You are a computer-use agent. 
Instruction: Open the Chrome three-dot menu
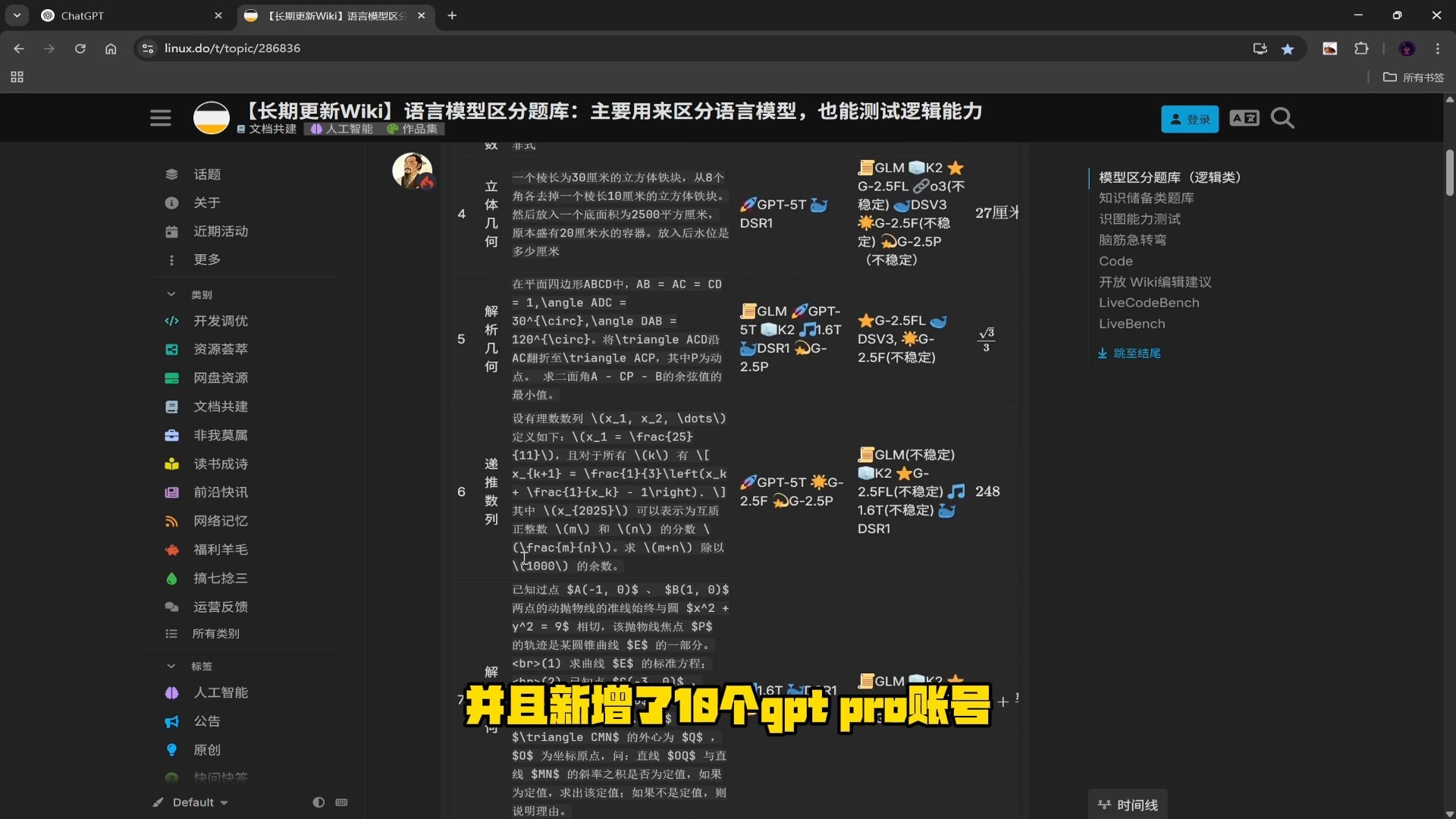pos(1438,49)
